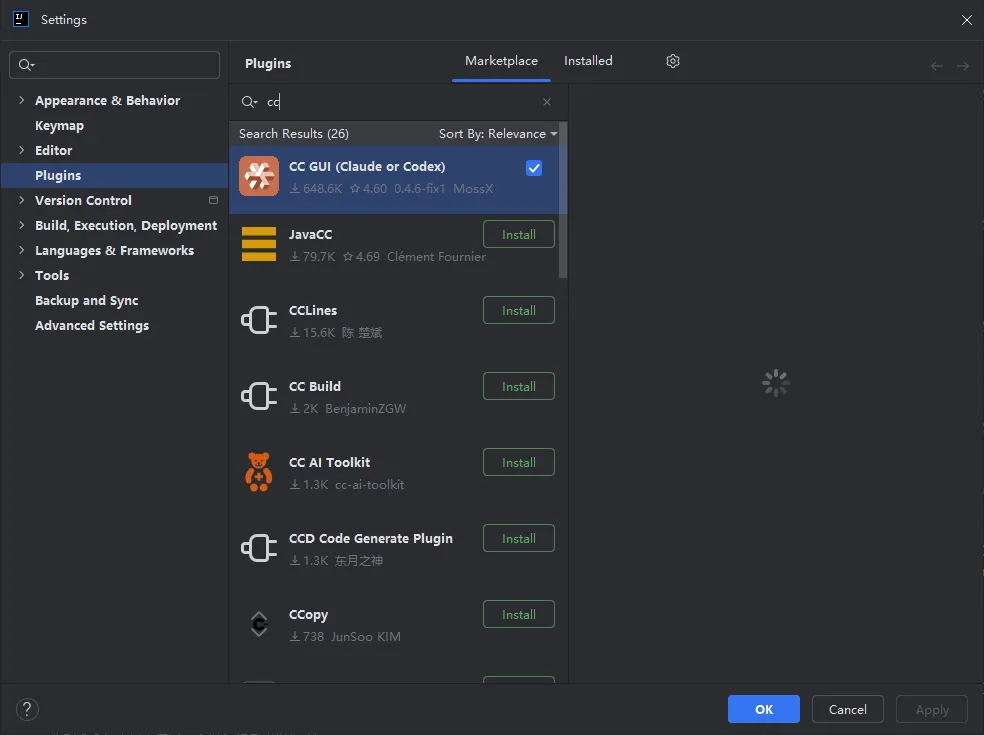Click the BenjaminZGW vendor name

tap(365, 409)
